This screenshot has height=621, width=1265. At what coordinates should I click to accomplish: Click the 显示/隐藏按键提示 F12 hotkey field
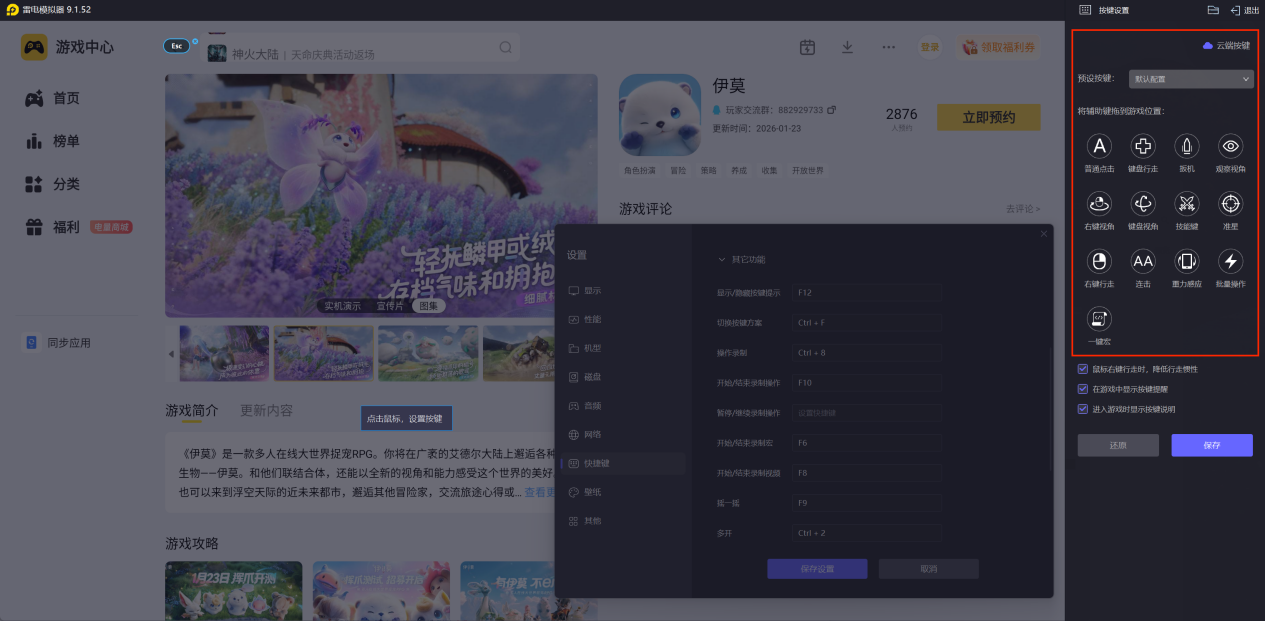(866, 293)
